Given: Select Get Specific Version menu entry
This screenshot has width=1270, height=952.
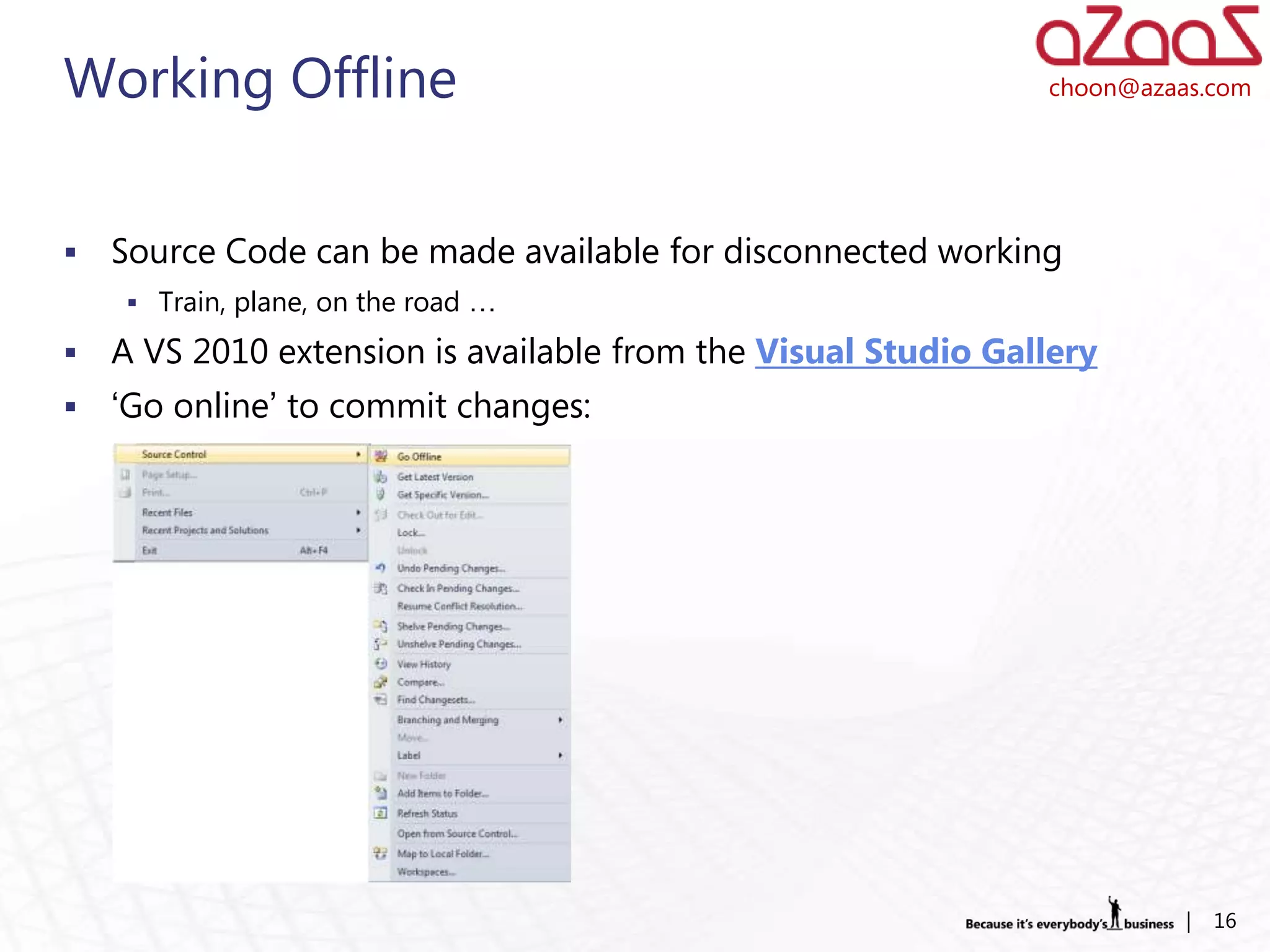Looking at the screenshot, I should pyautogui.click(x=443, y=495).
